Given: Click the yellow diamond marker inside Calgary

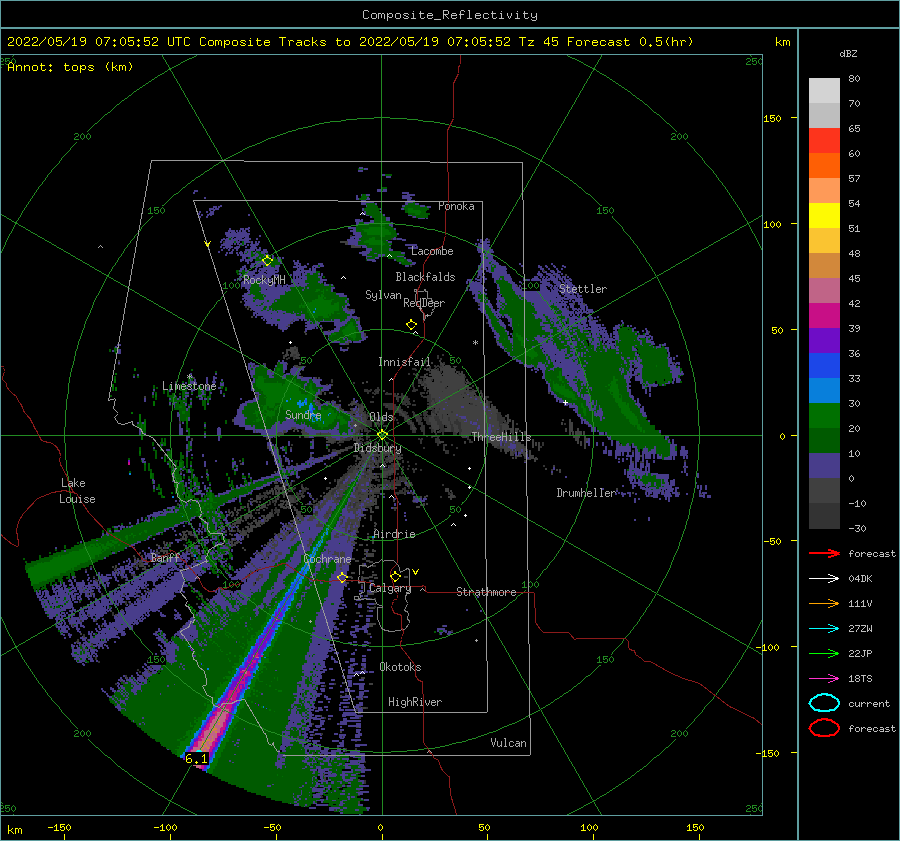Looking at the screenshot, I should coord(395,576).
